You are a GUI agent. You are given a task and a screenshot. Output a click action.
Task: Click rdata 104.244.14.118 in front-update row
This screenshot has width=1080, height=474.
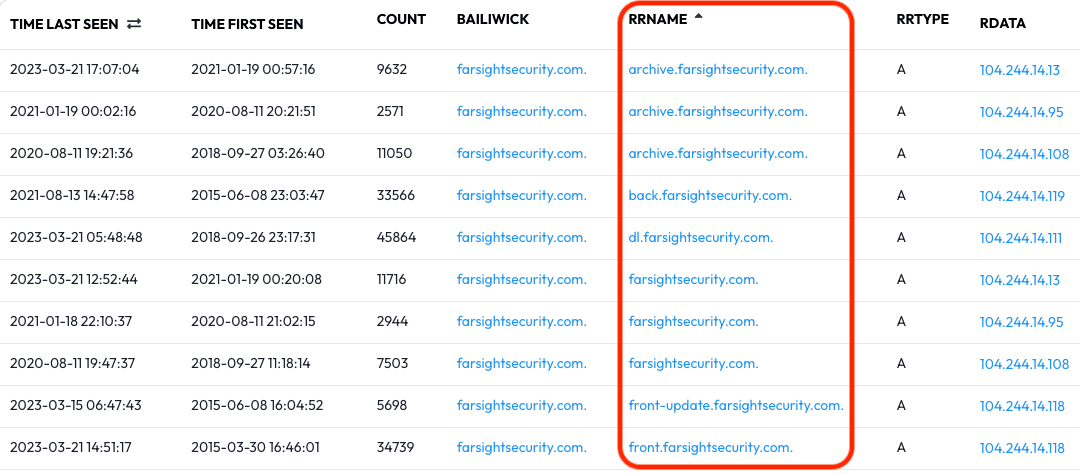1022,406
